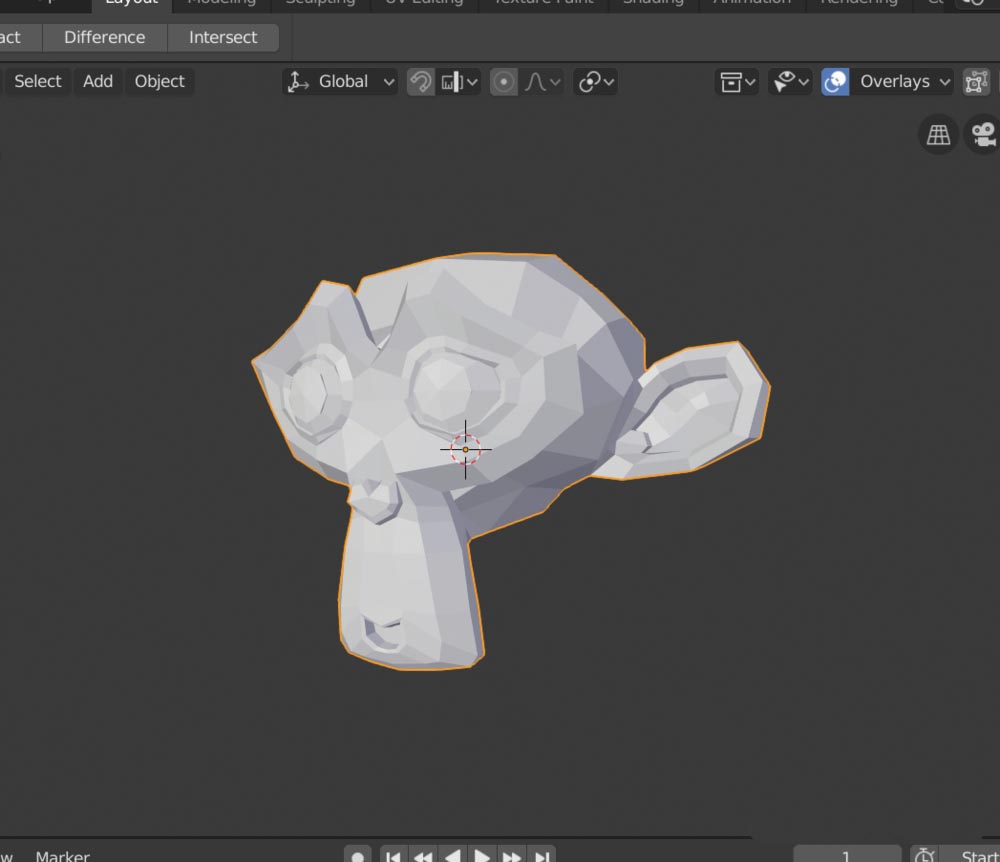Click the Intersect boolean button
This screenshot has width=1000, height=862.
tap(223, 37)
